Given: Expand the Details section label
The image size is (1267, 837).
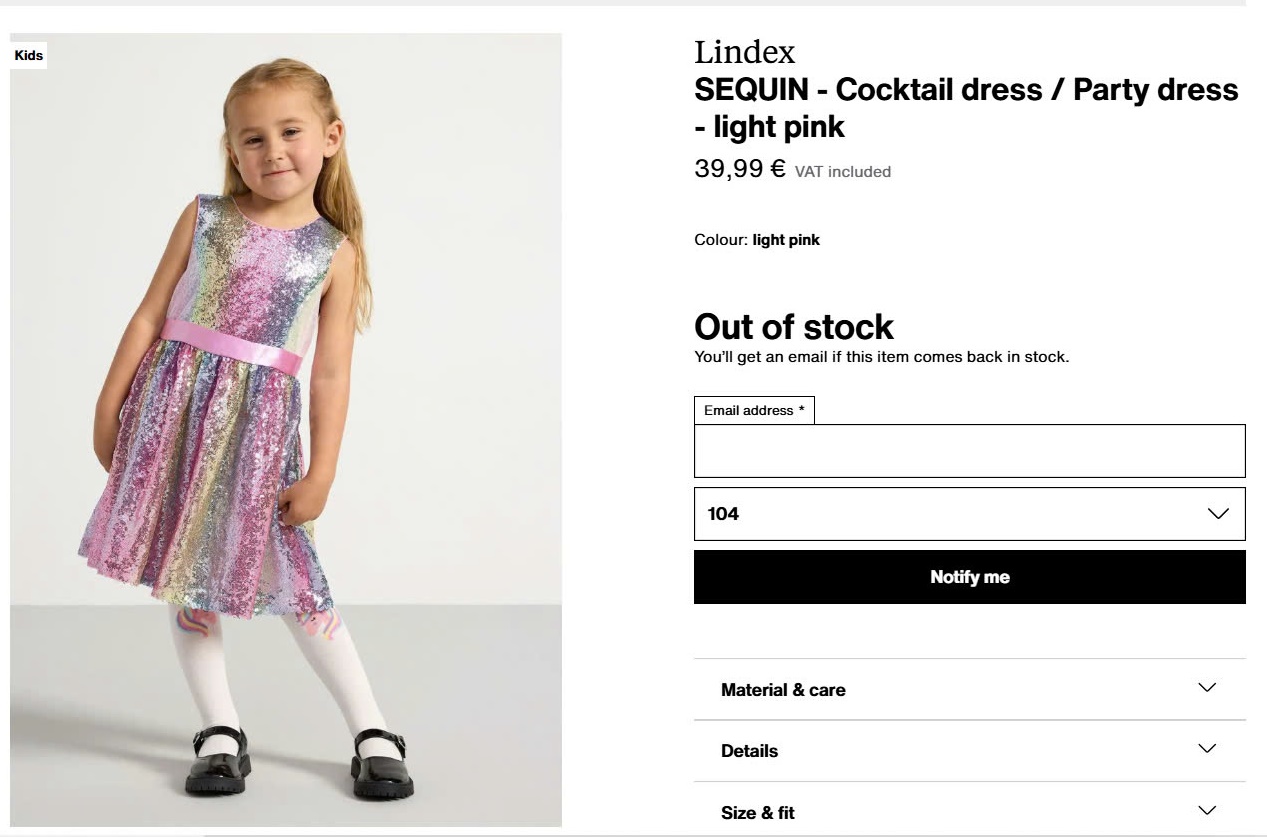Looking at the screenshot, I should pyautogui.click(x=749, y=751).
